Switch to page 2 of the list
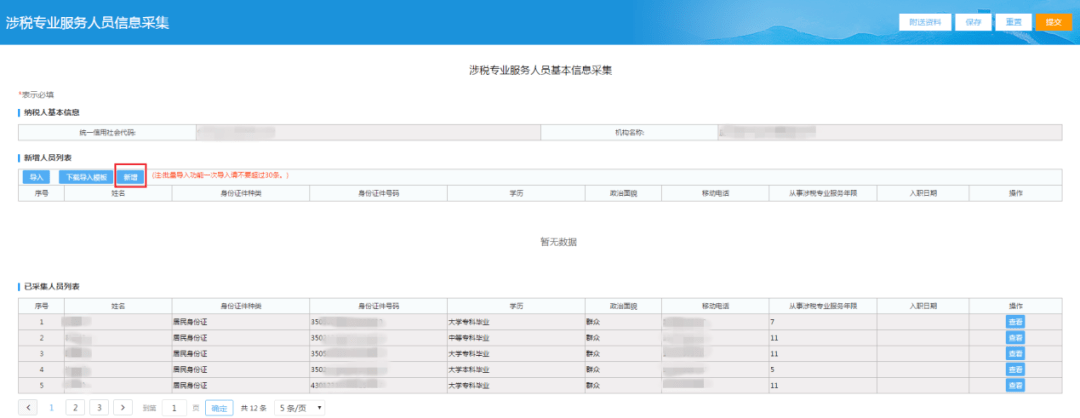 (x=75, y=408)
